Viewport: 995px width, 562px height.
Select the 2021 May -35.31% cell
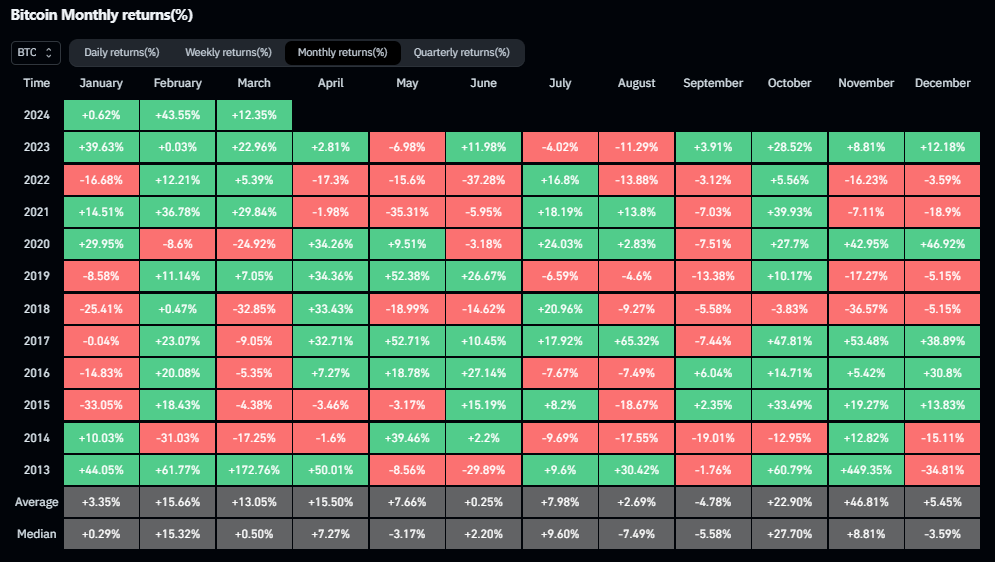coord(407,212)
